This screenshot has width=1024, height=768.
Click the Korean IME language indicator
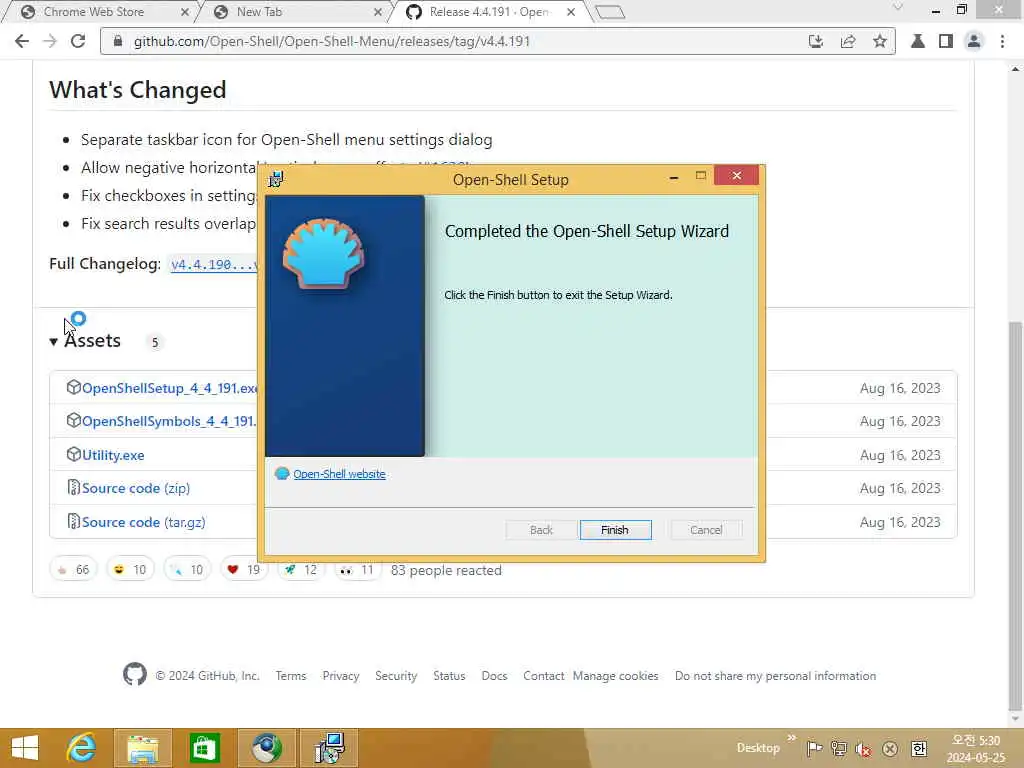(919, 748)
